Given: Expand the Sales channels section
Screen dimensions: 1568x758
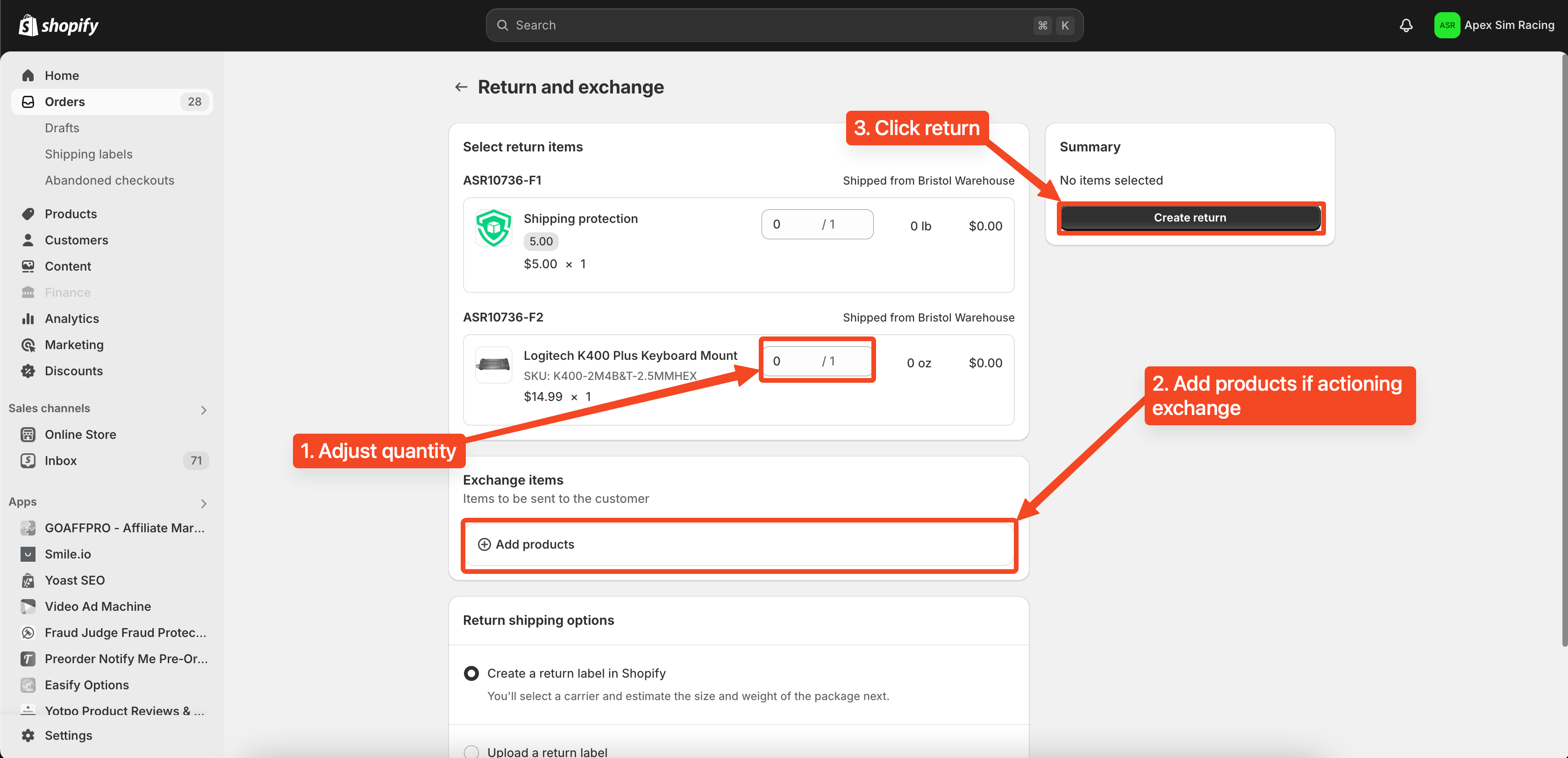Looking at the screenshot, I should [x=203, y=410].
